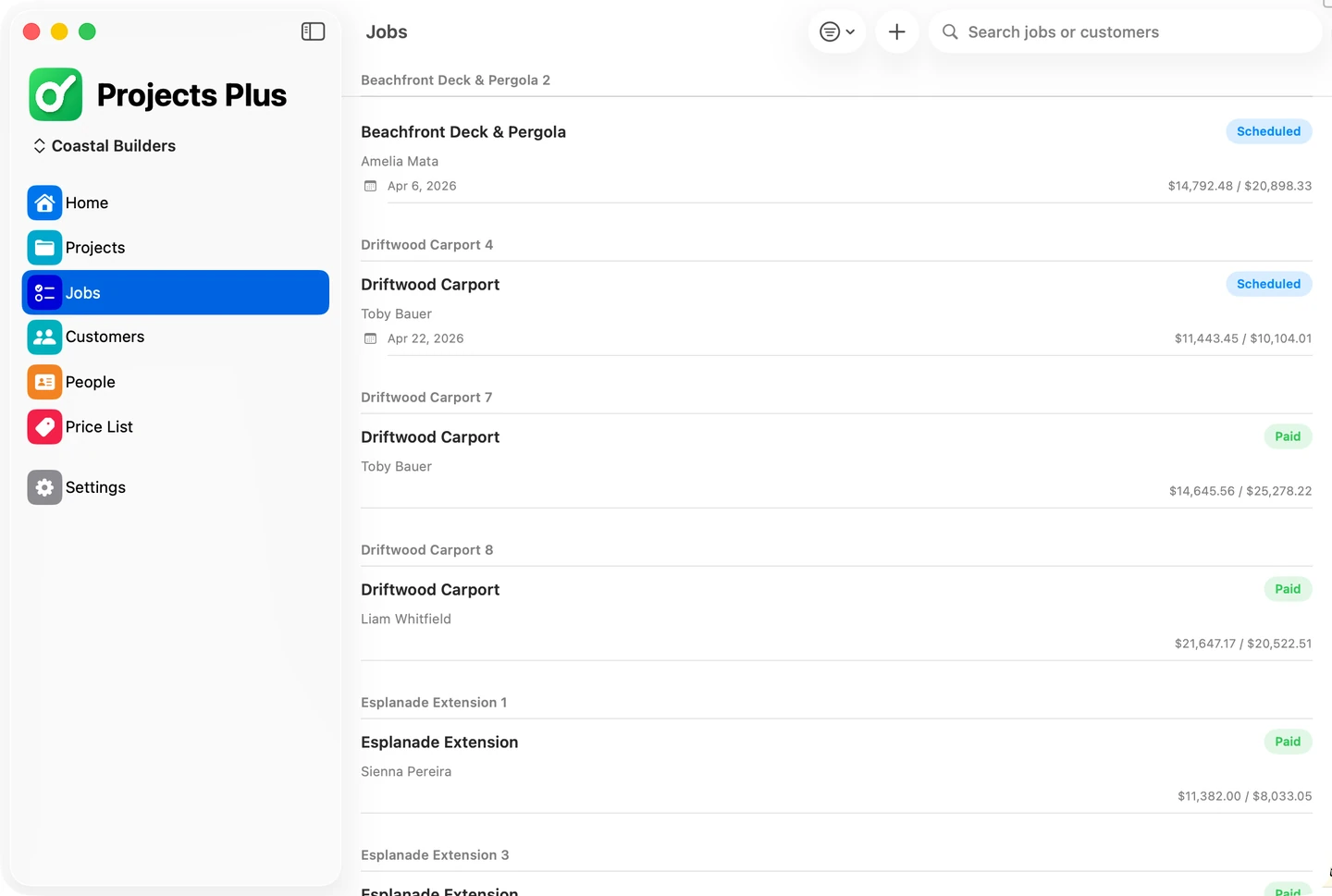Click Paid badge under Driftwood Carport 7
The height and width of the screenshot is (896, 1332).
[1288, 436]
